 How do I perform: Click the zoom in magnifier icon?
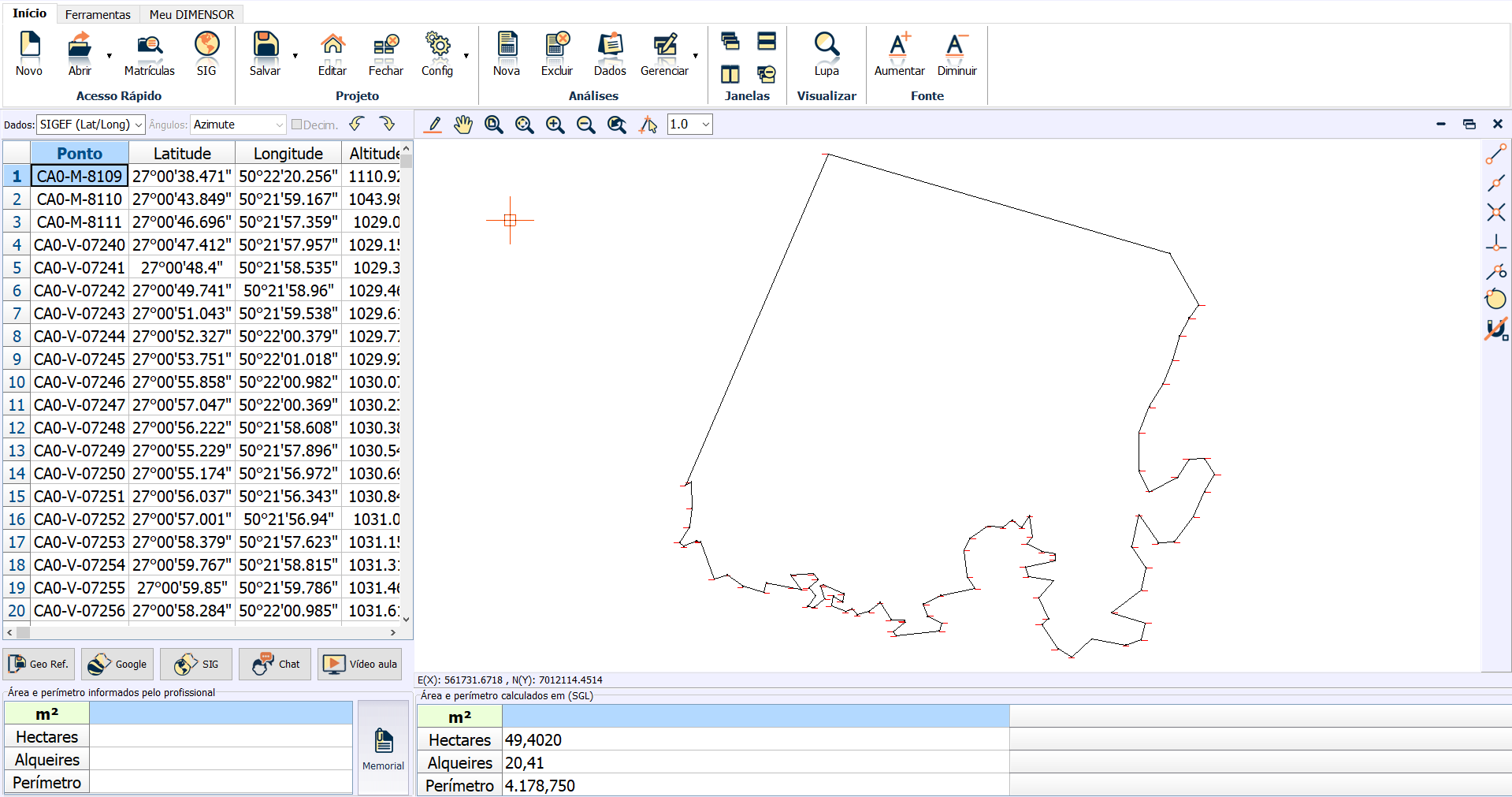pyautogui.click(x=555, y=125)
